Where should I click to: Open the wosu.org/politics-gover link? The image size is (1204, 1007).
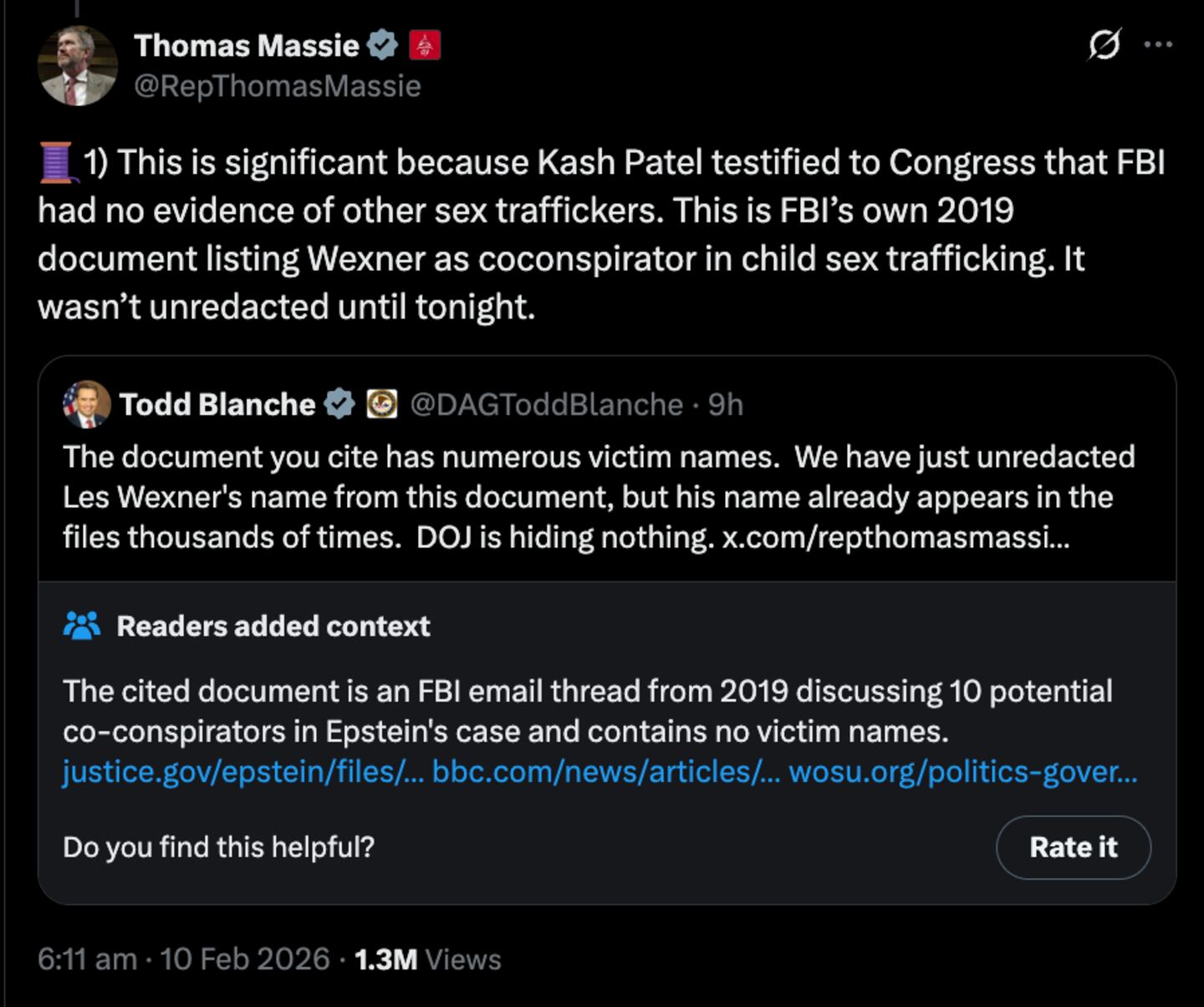coord(963,771)
